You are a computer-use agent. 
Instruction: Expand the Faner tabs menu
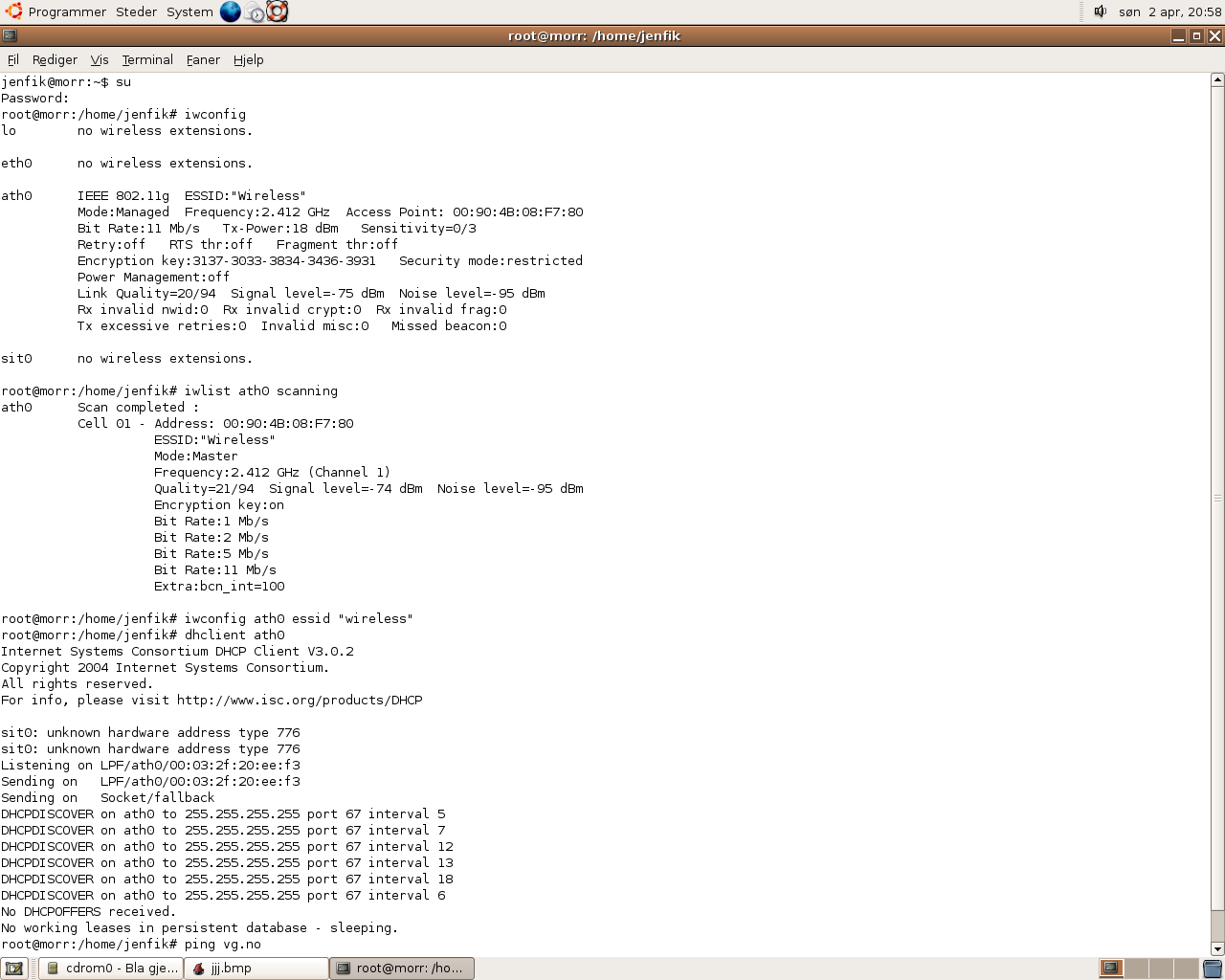[203, 59]
